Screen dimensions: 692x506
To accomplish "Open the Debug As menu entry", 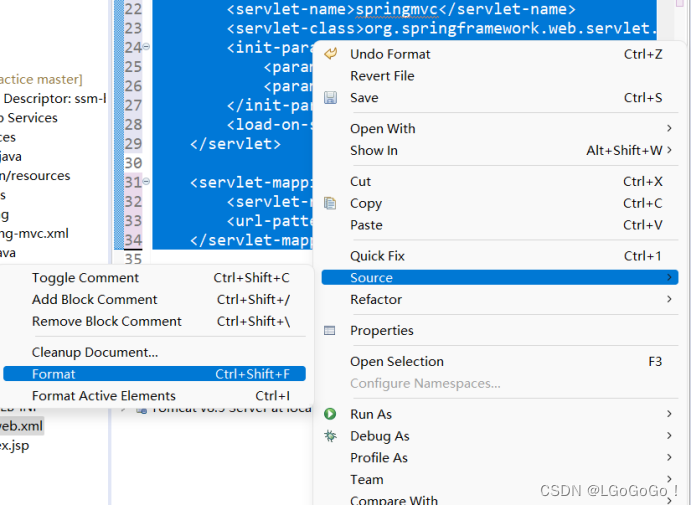I will click(x=500, y=436).
